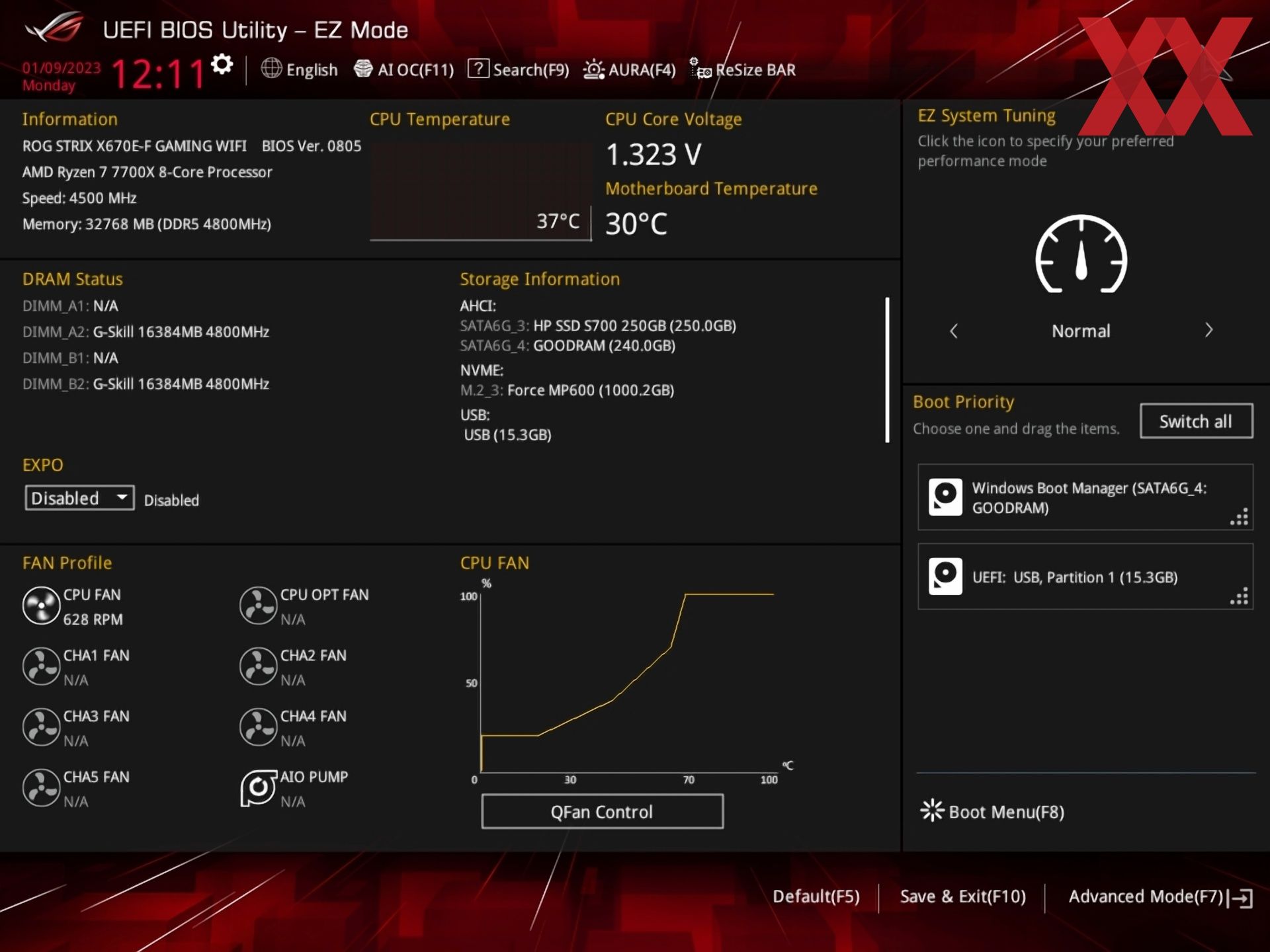
Task: Toggle AURA(F4) lighting option
Action: [x=630, y=69]
